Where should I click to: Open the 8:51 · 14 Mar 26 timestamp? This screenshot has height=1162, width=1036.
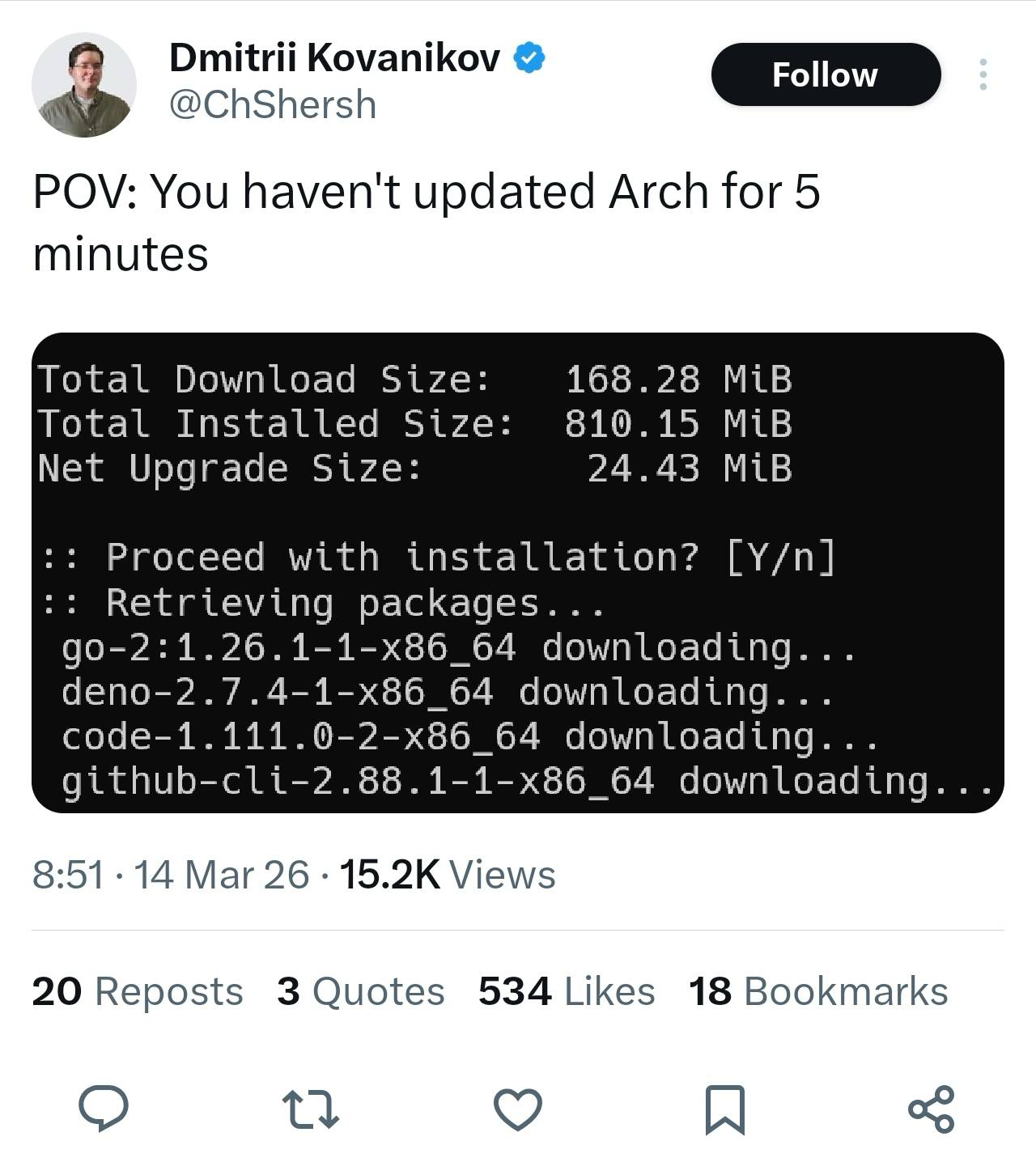171,874
